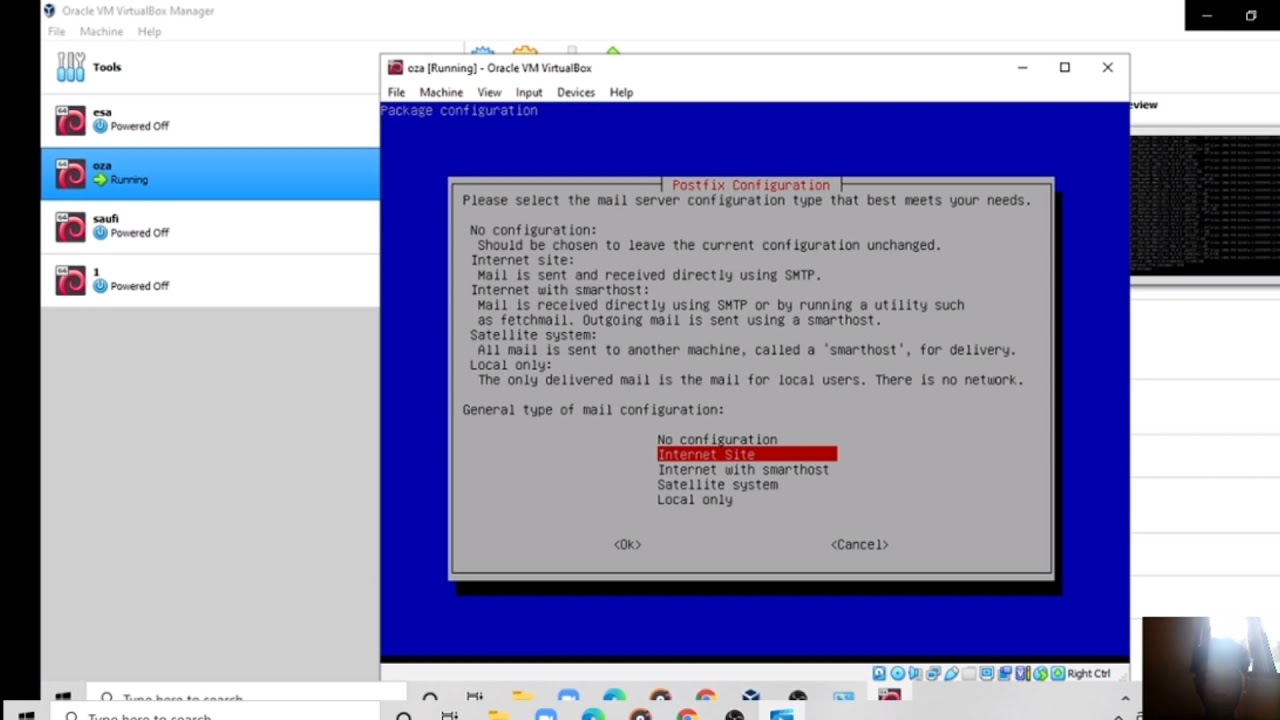1280x720 pixels.
Task: Choose Internet with smarthost option
Action: pyautogui.click(x=743, y=469)
